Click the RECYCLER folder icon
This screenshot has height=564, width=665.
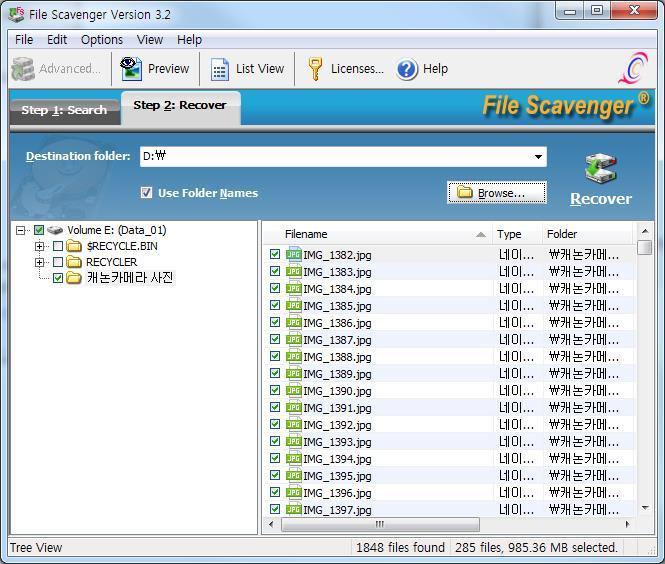(x=74, y=262)
